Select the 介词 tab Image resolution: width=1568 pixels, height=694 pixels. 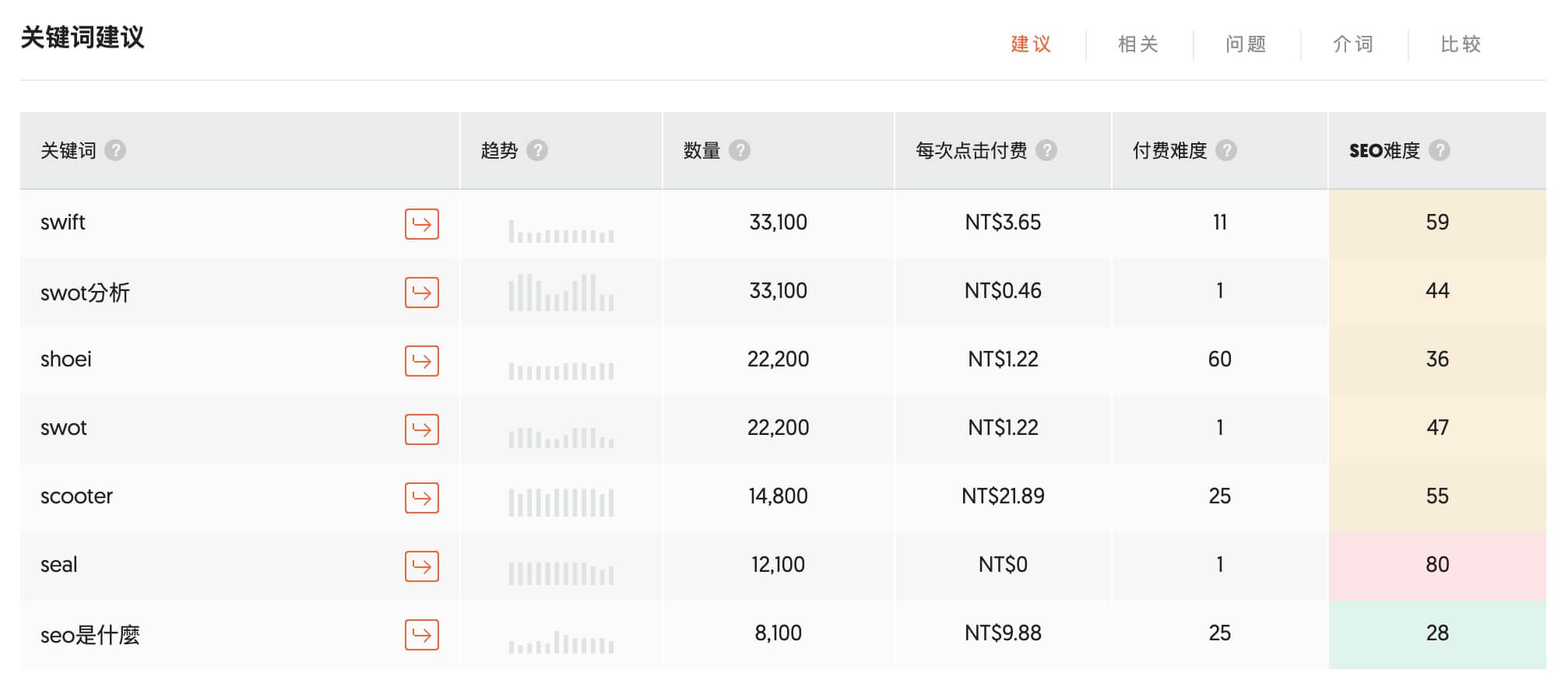click(x=1353, y=44)
